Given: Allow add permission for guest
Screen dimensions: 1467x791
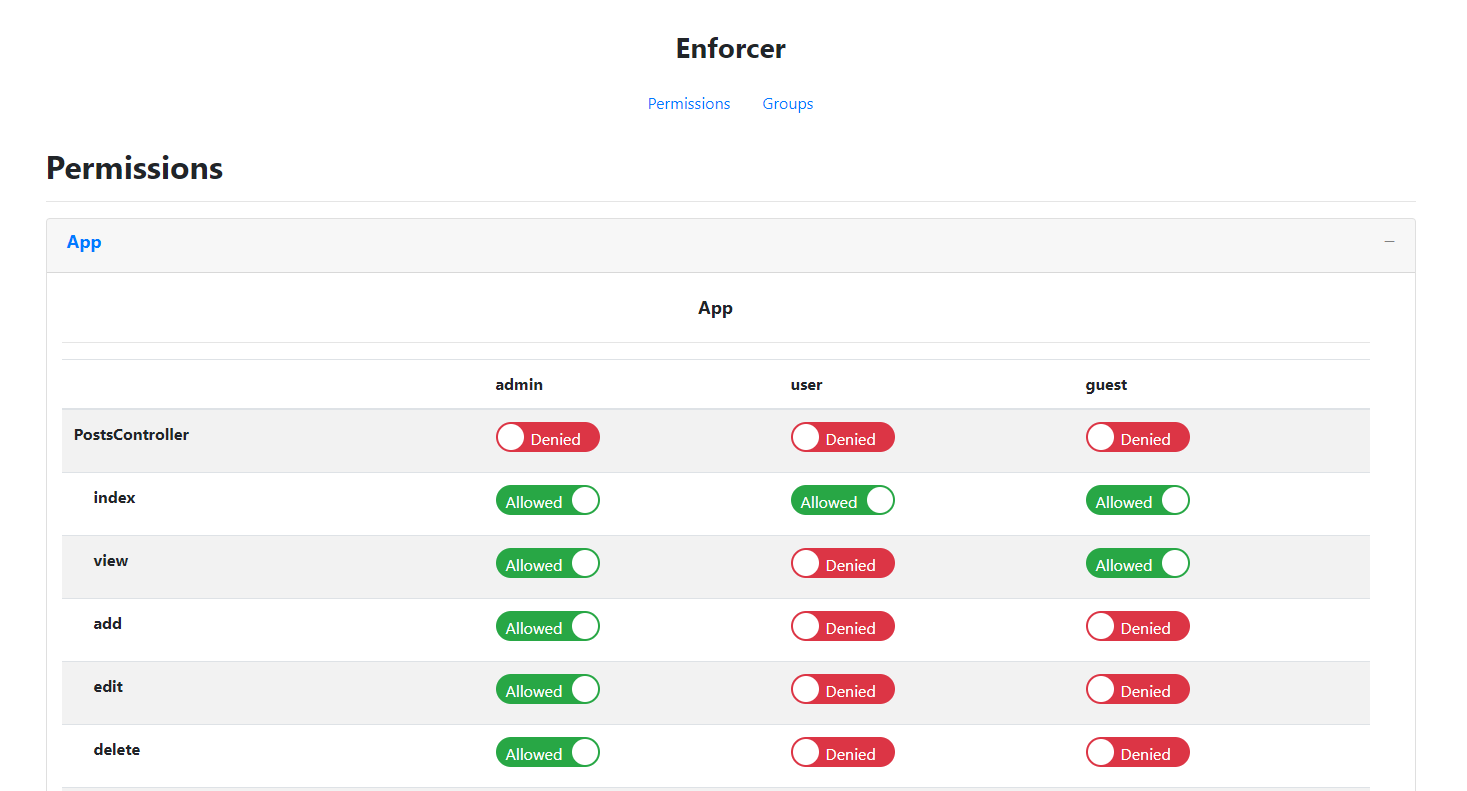Looking at the screenshot, I should click(1137, 627).
